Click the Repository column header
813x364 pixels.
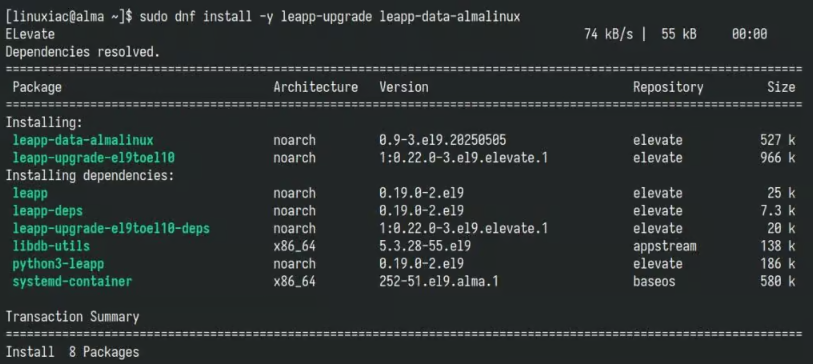coord(668,87)
